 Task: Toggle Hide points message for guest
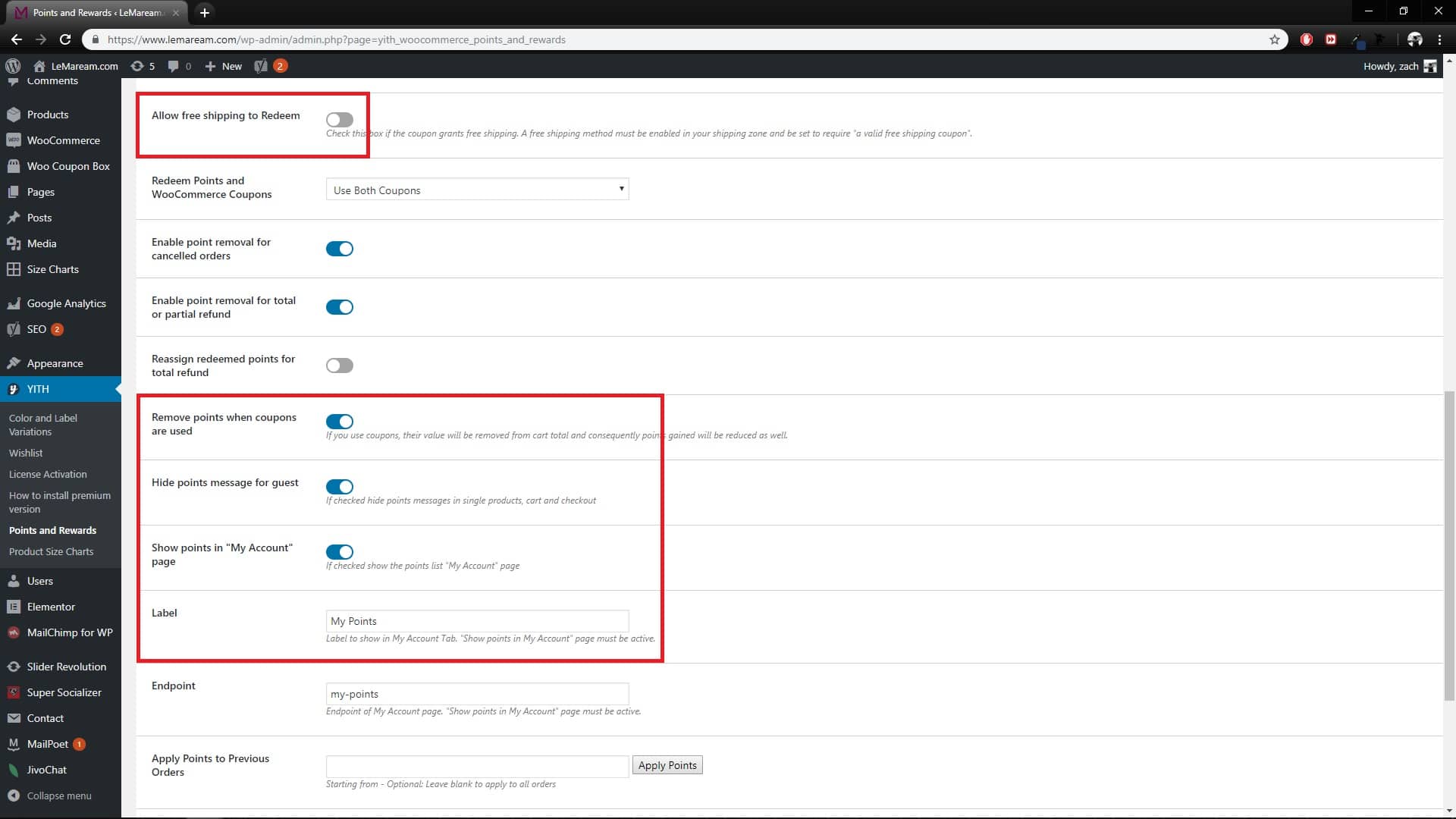click(x=340, y=487)
